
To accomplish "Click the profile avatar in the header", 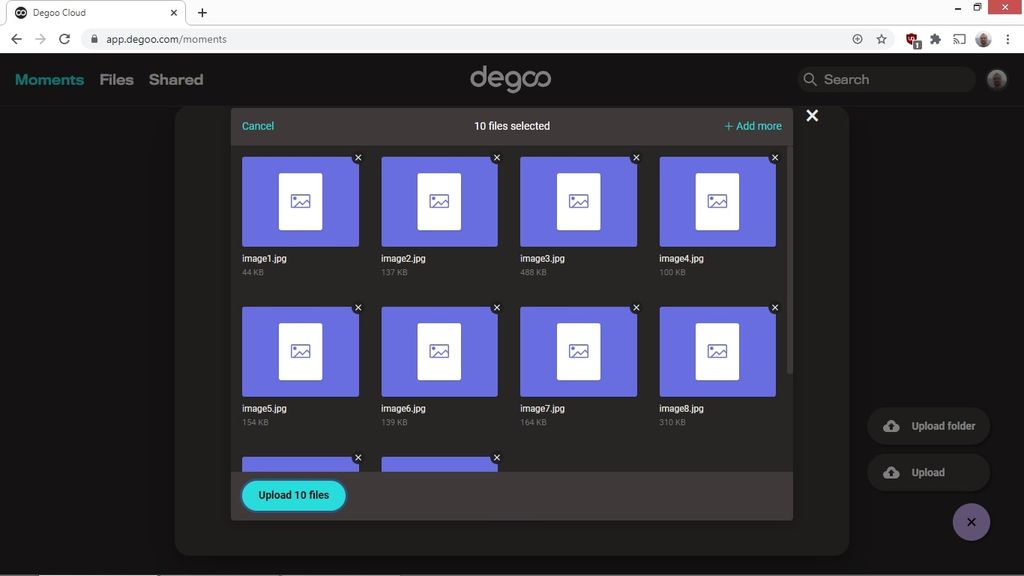I will pos(997,79).
